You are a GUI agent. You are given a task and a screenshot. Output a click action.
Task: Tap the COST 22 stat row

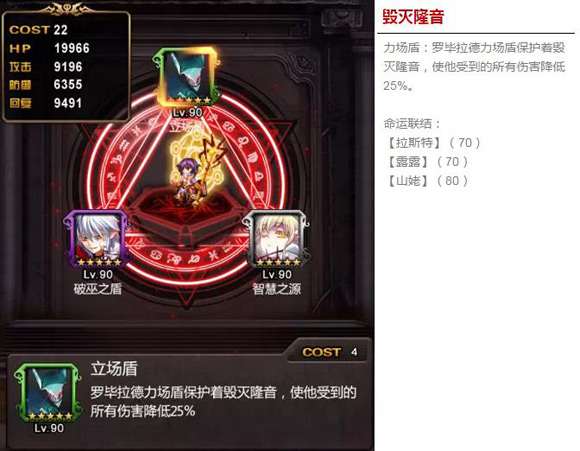(38, 30)
